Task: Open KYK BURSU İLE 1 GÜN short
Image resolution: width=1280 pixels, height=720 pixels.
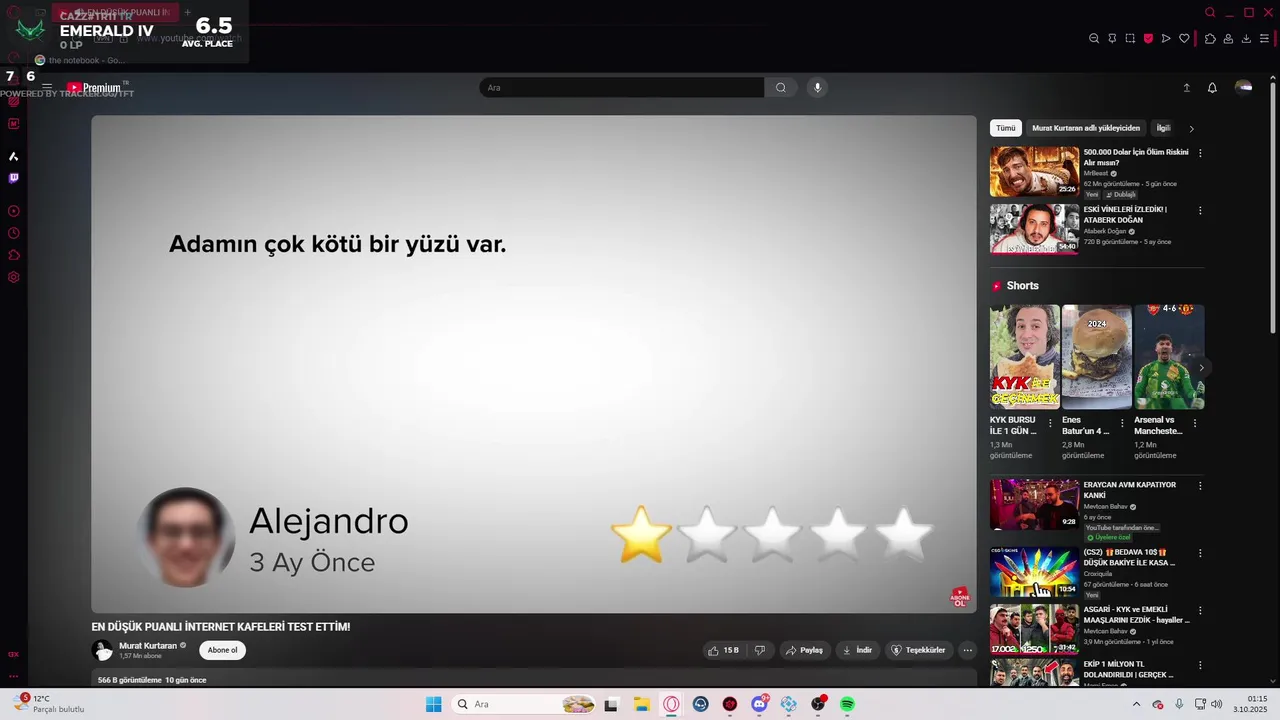Action: [1024, 357]
